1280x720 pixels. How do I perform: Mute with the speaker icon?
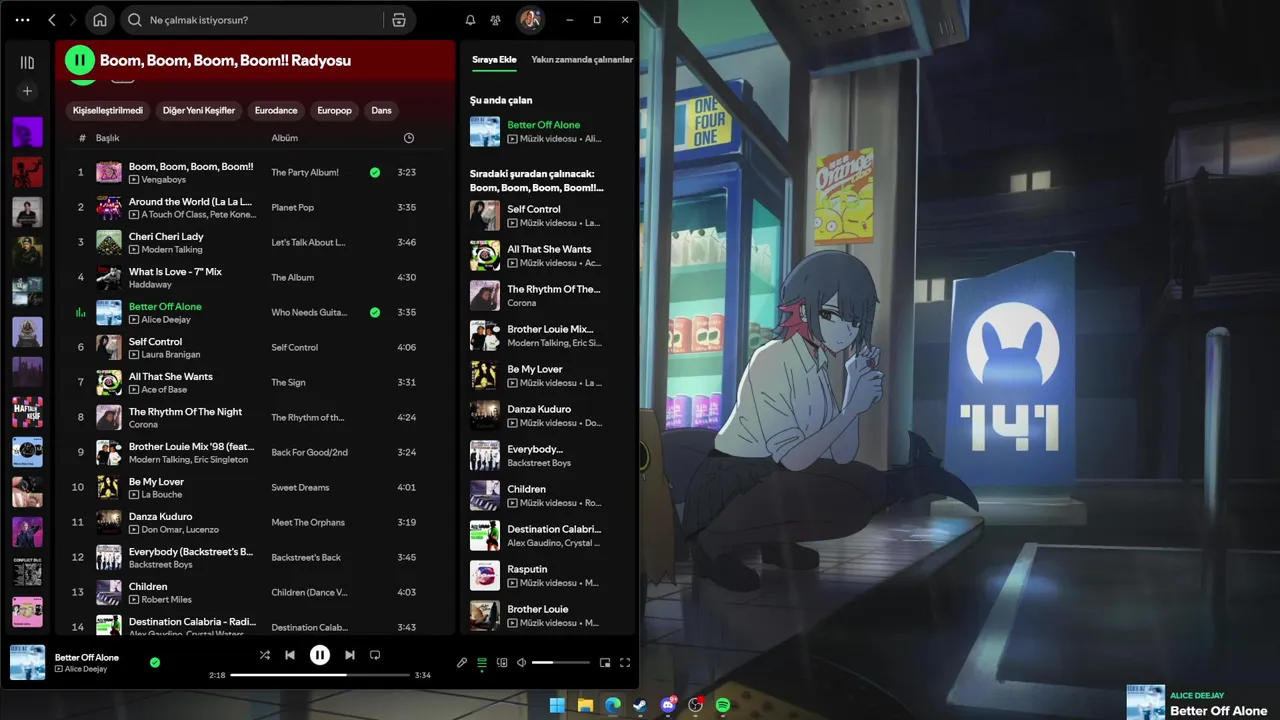point(521,662)
